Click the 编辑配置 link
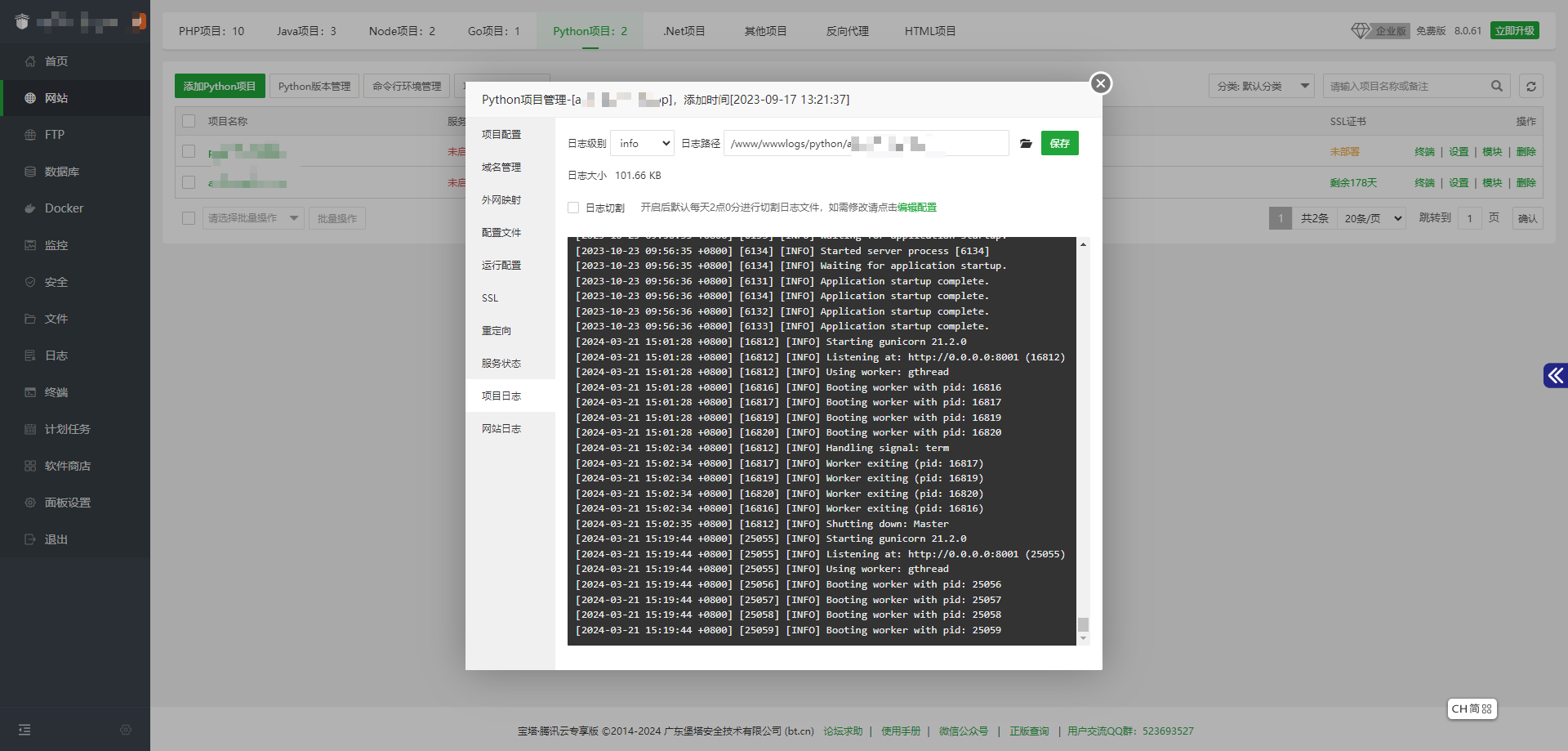Image resolution: width=1568 pixels, height=751 pixels. click(x=917, y=208)
